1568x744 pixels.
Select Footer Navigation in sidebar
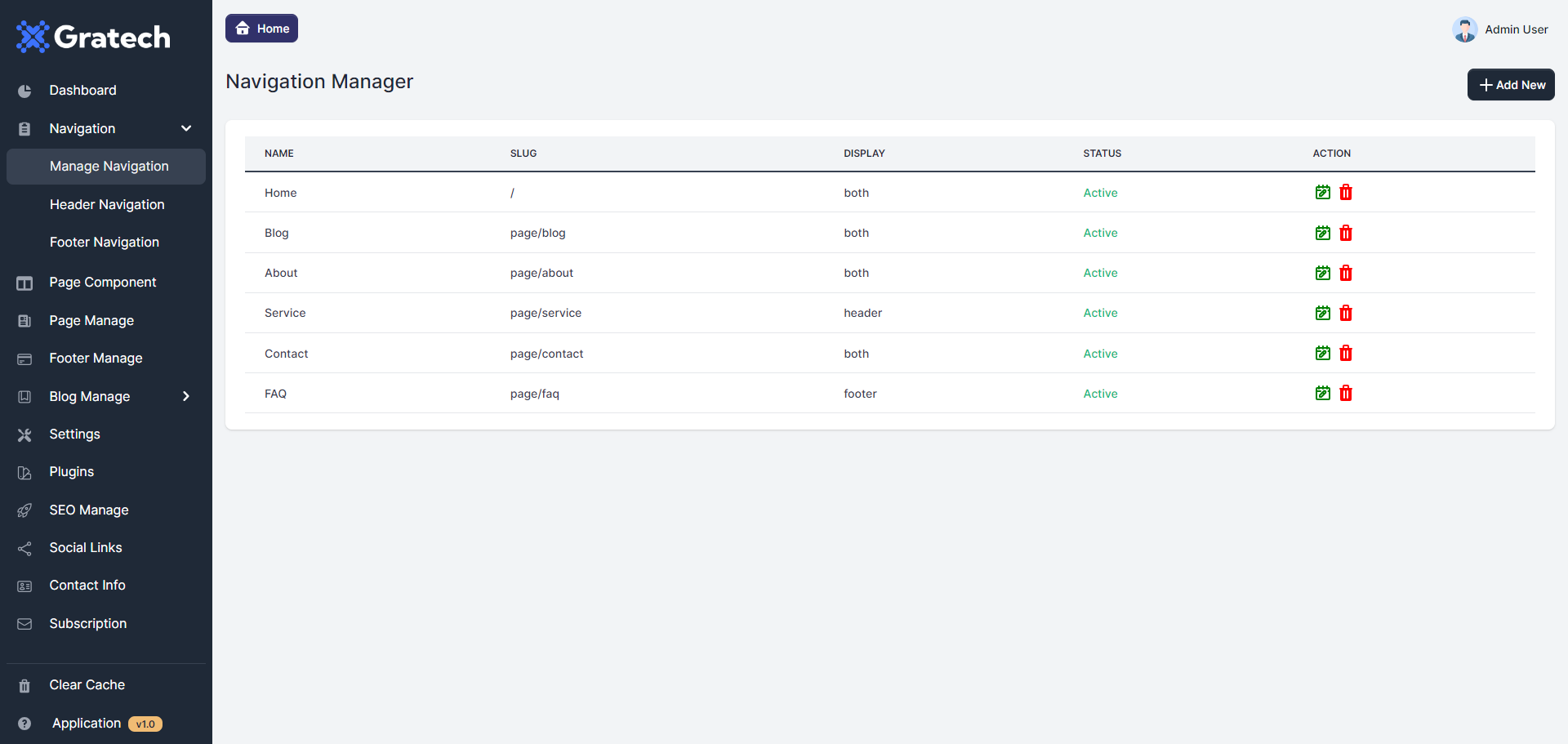click(x=105, y=242)
